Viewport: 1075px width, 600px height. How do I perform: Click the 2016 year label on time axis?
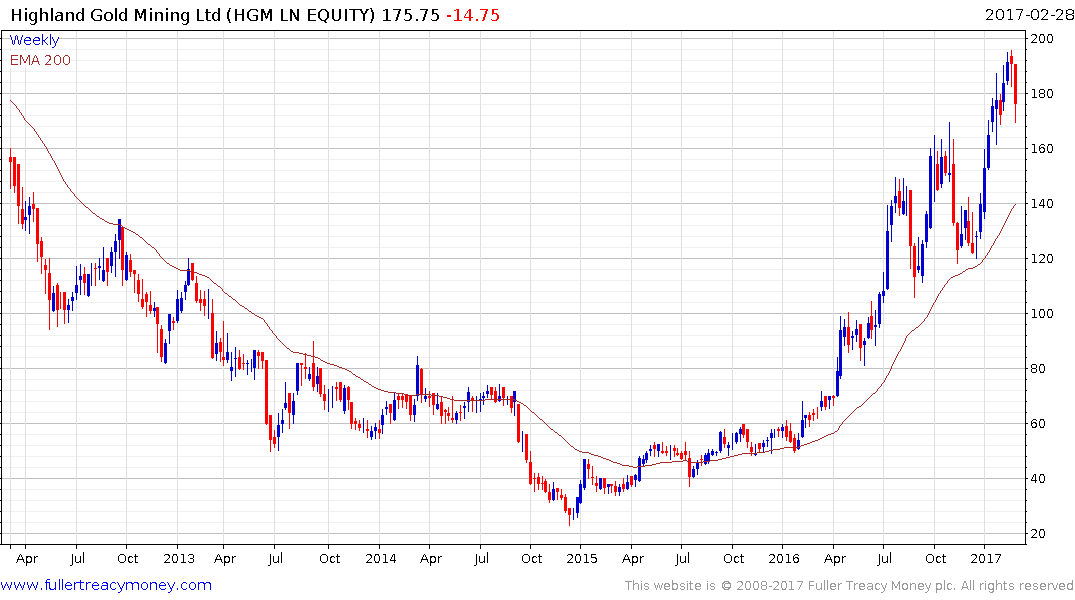coord(784,558)
